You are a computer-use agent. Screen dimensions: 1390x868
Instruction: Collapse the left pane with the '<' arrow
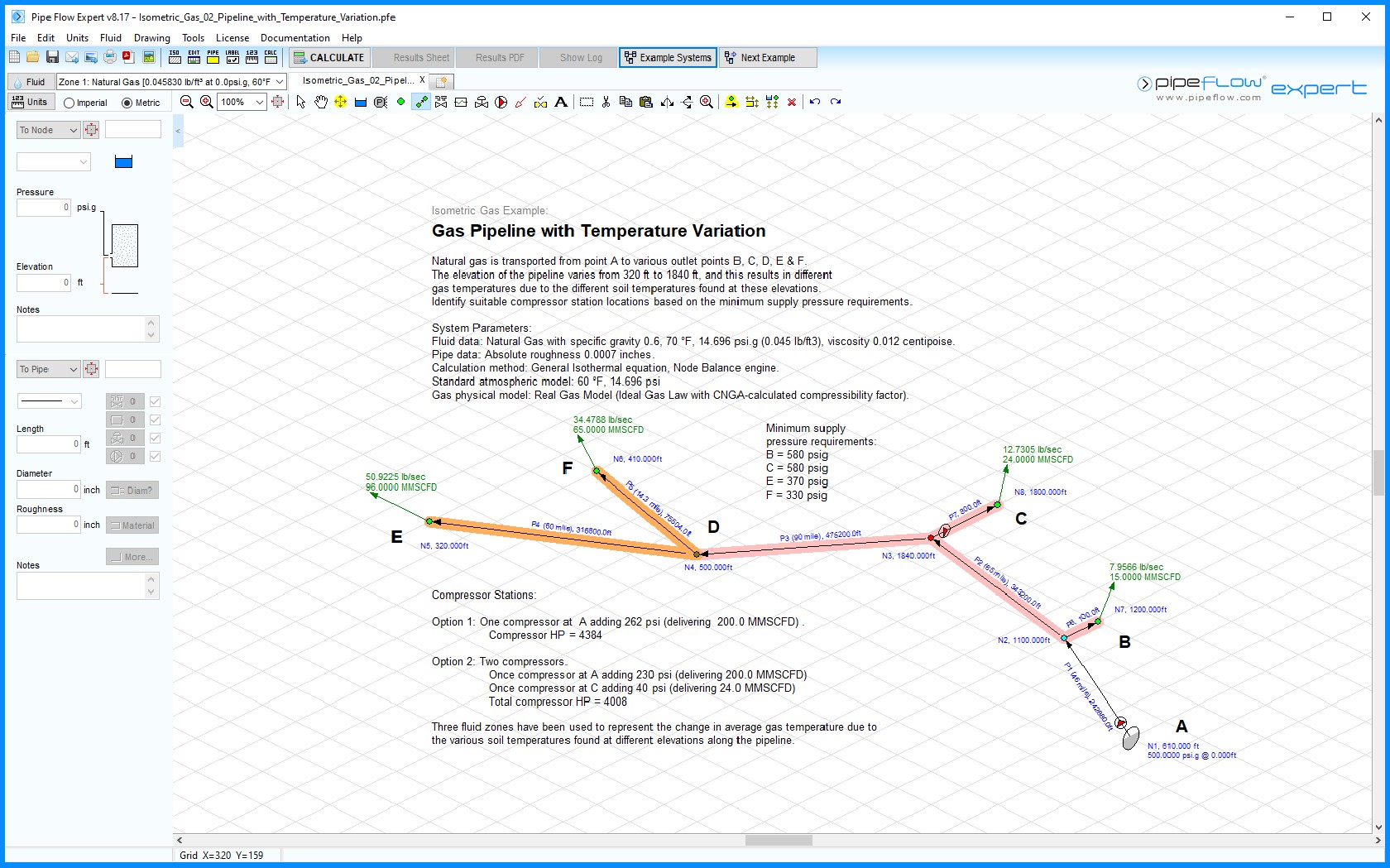coord(178,131)
